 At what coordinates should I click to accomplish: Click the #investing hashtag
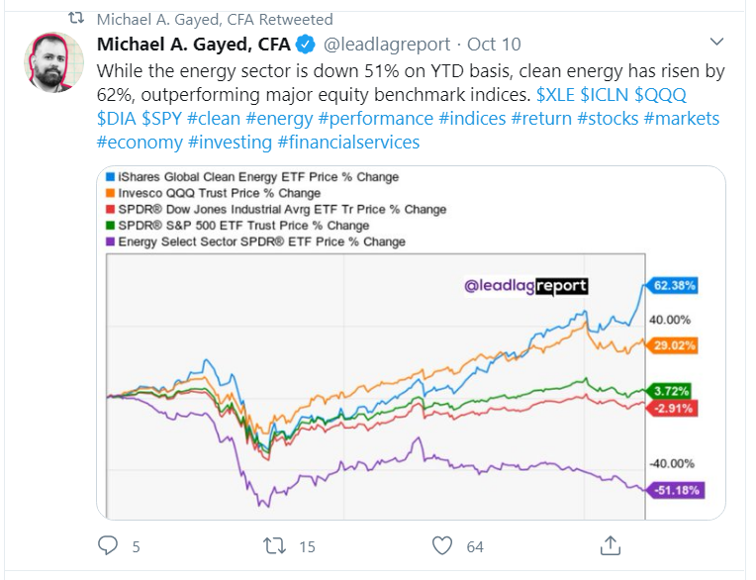222,143
